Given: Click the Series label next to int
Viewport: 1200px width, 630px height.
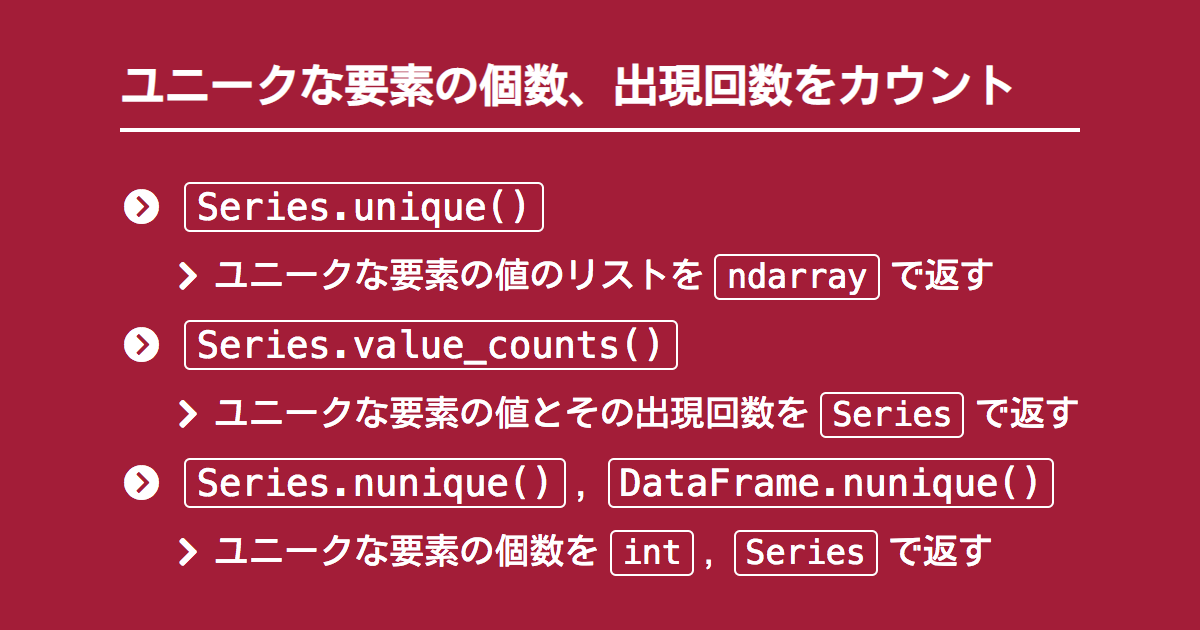Looking at the screenshot, I should coord(806,552).
